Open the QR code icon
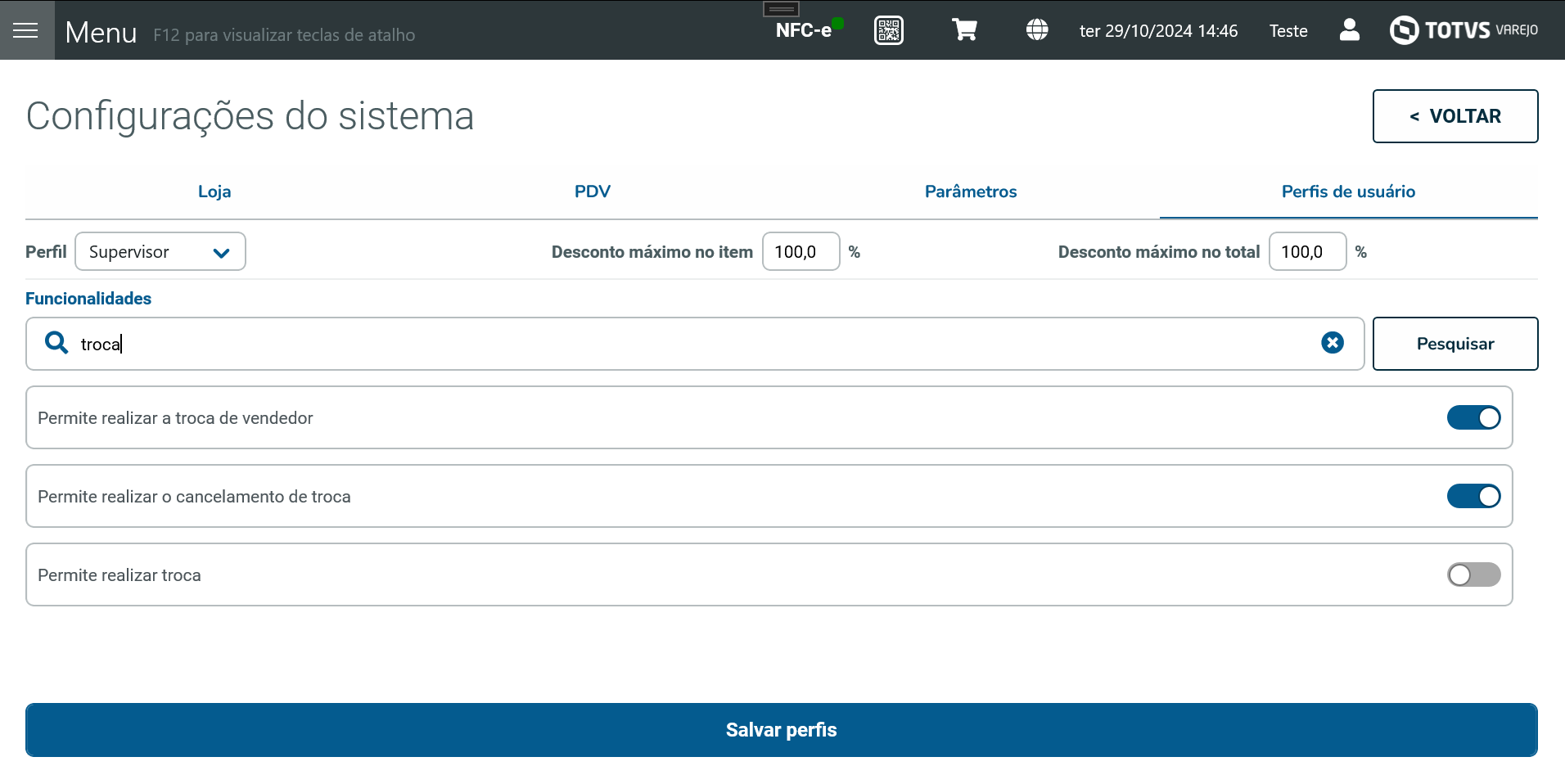1565x784 pixels. pyautogui.click(x=888, y=30)
